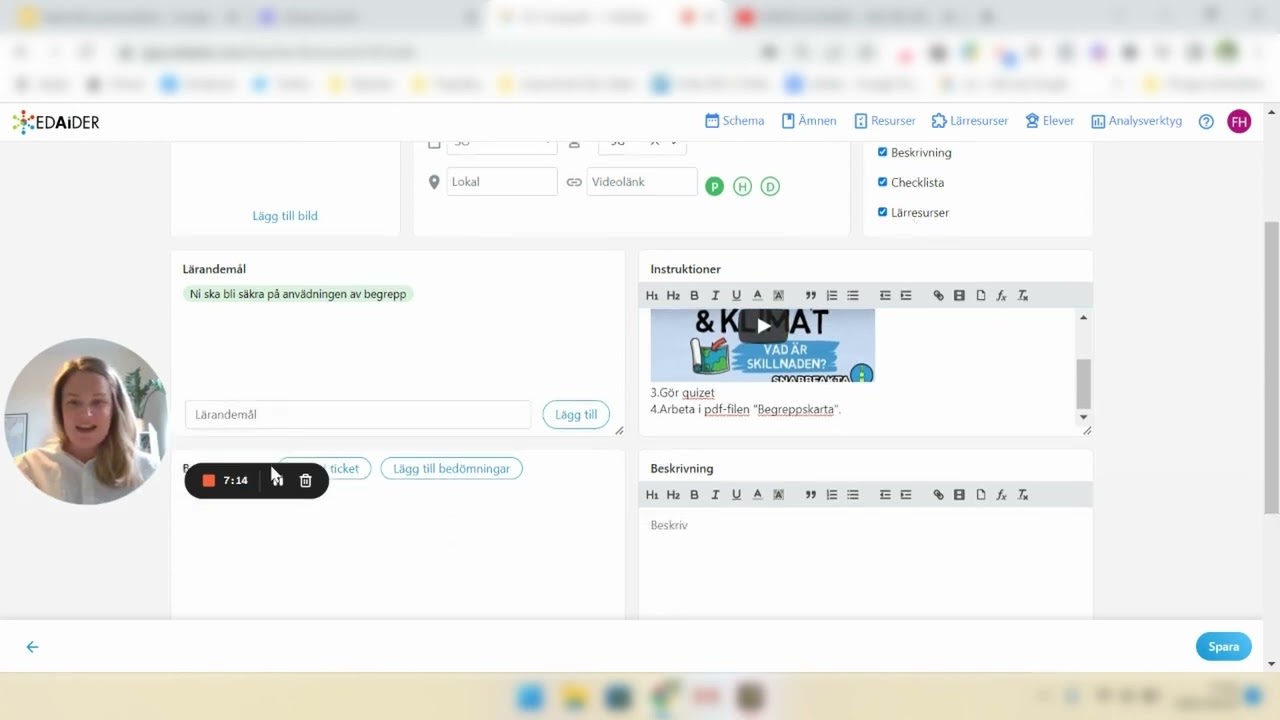Open Resurser in top navigation
The image size is (1280, 720).
pos(885,121)
